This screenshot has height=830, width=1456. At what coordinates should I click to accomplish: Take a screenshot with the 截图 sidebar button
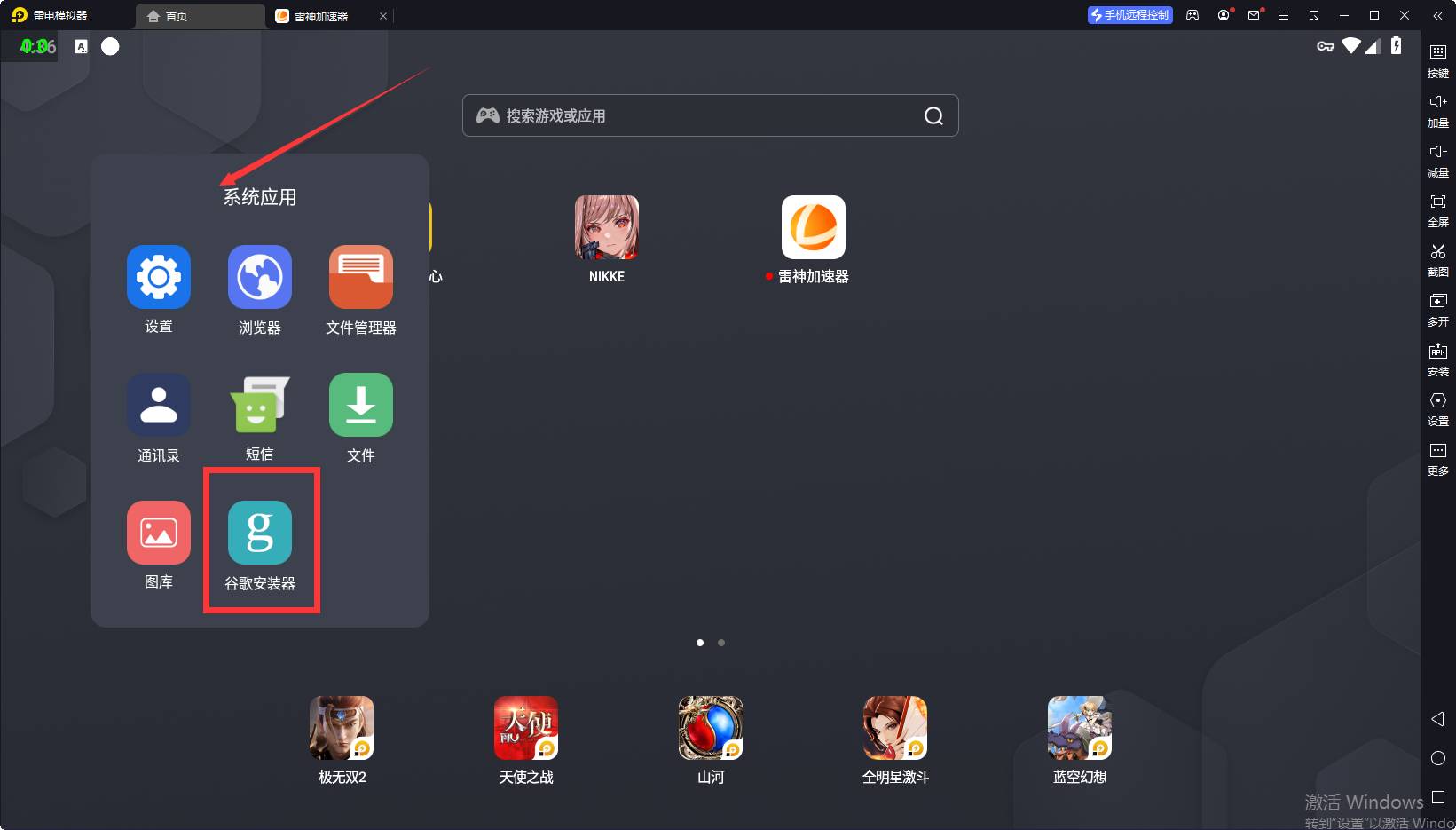pos(1438,260)
